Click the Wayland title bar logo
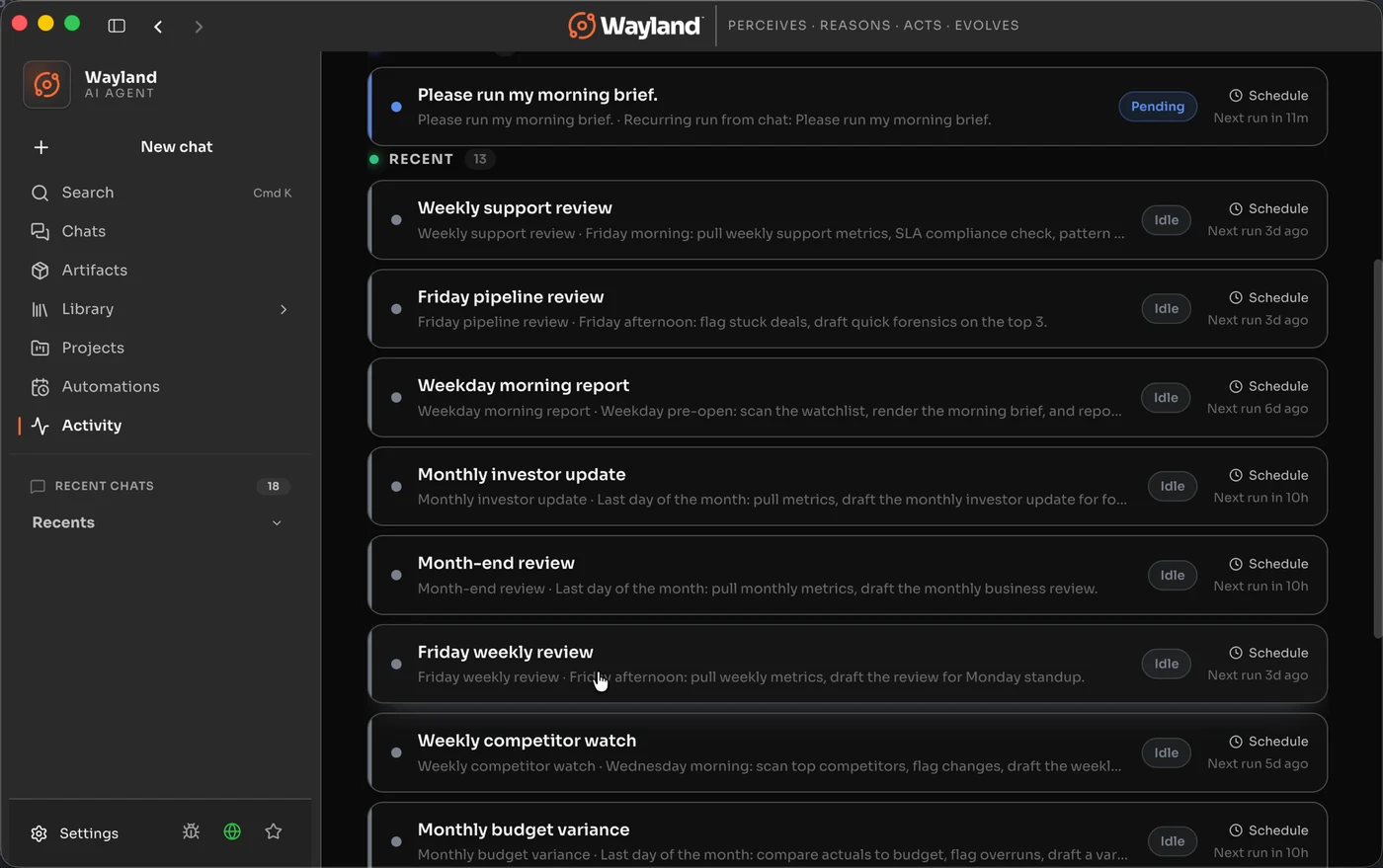The width and height of the screenshot is (1383, 868). point(635,26)
